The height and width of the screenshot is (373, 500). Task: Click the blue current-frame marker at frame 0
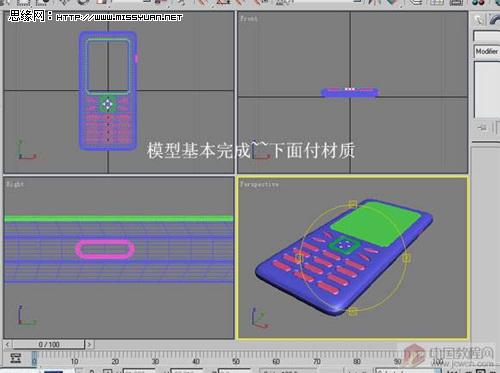coord(34,359)
